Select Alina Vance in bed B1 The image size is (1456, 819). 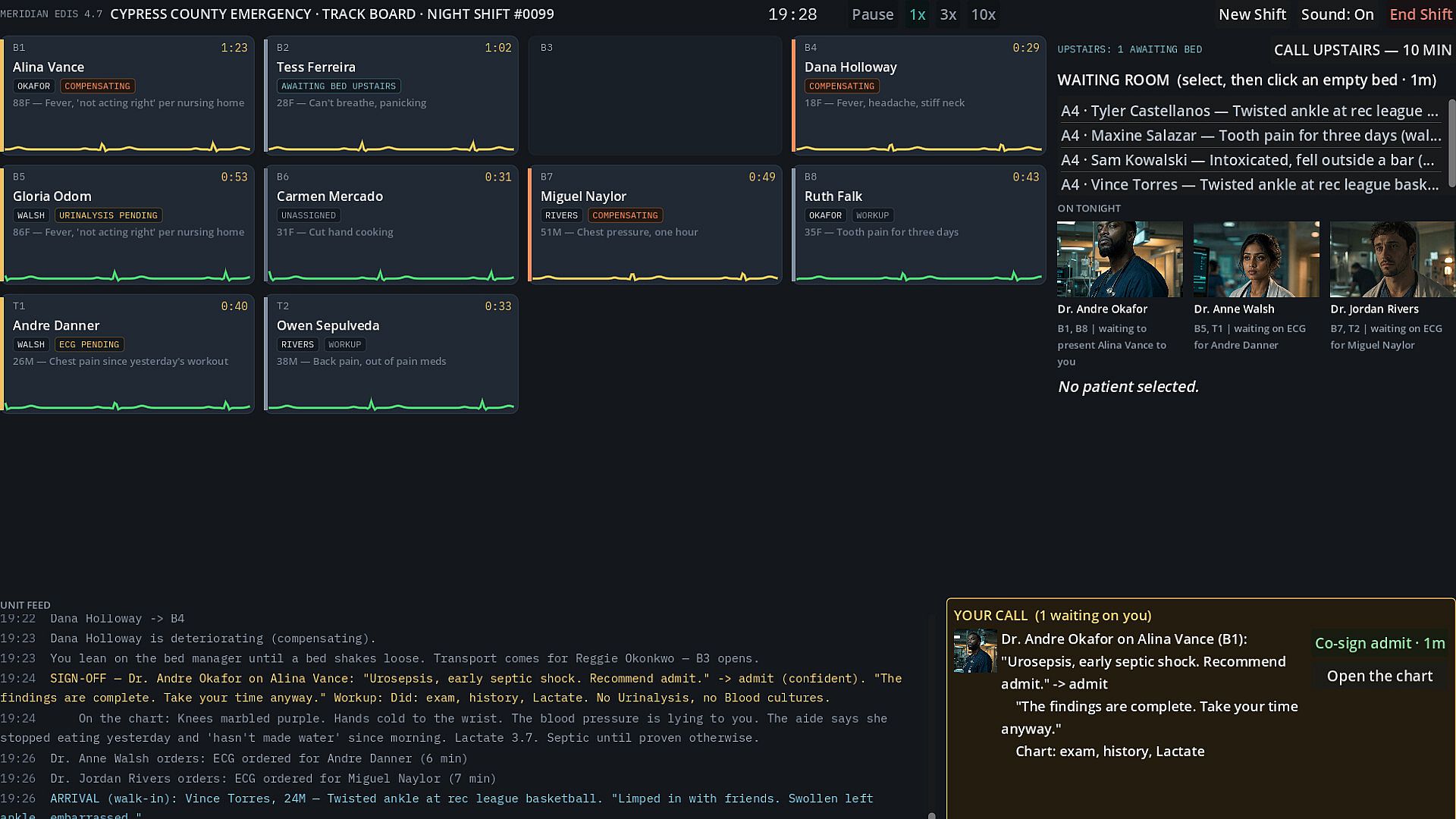(x=127, y=95)
